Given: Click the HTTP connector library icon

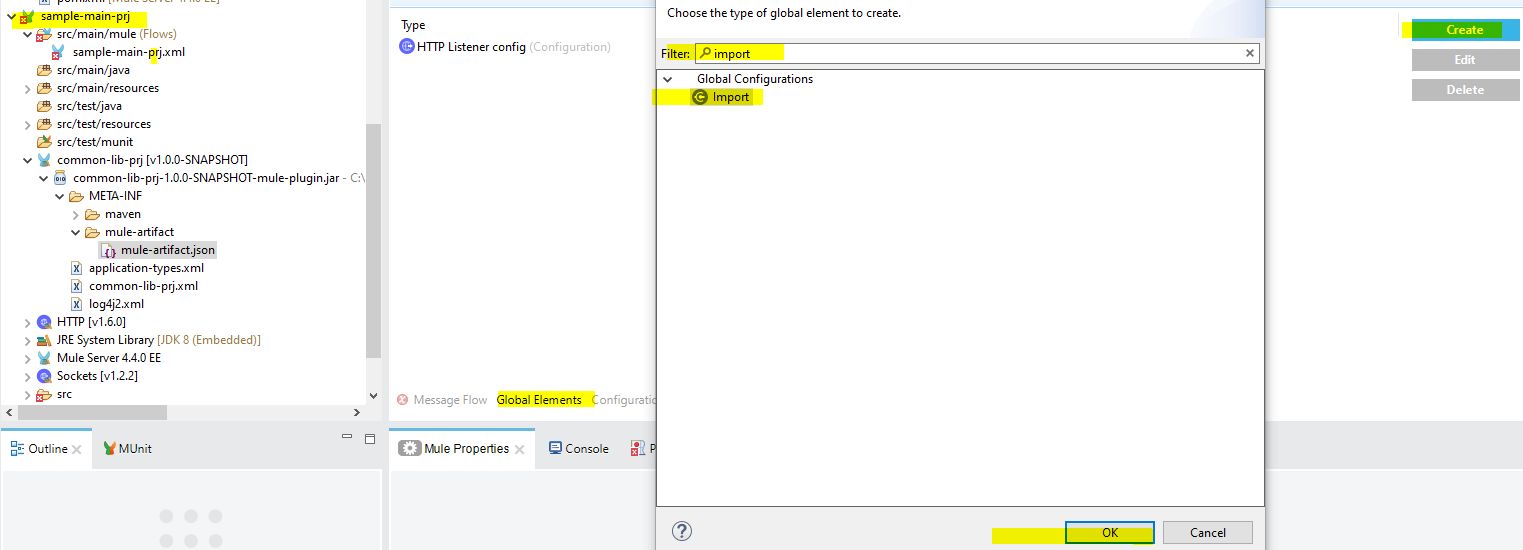Looking at the screenshot, I should [44, 322].
